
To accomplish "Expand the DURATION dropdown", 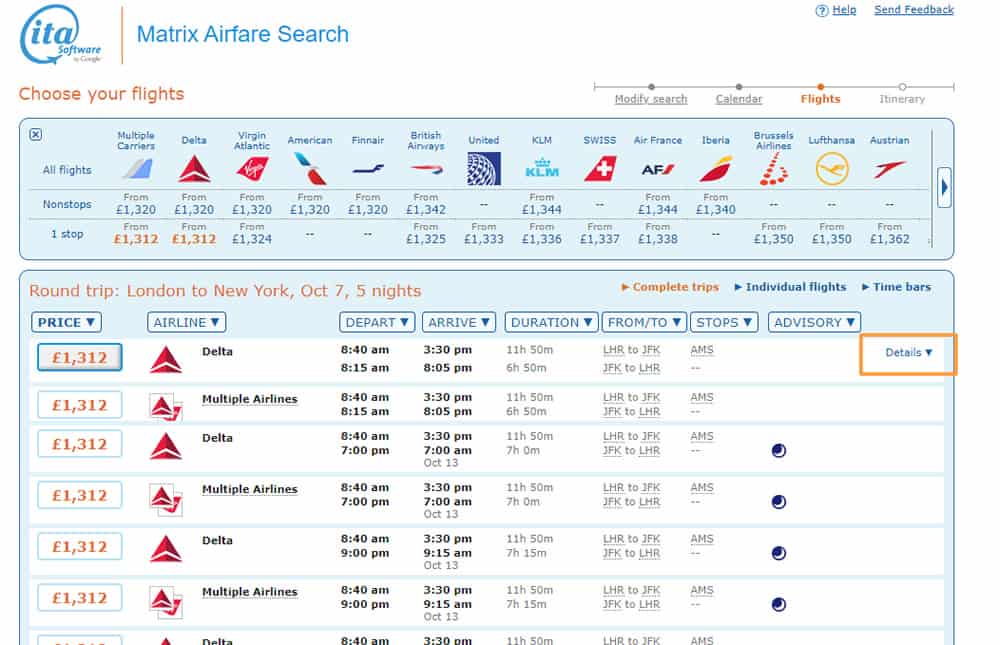I will (552, 323).
